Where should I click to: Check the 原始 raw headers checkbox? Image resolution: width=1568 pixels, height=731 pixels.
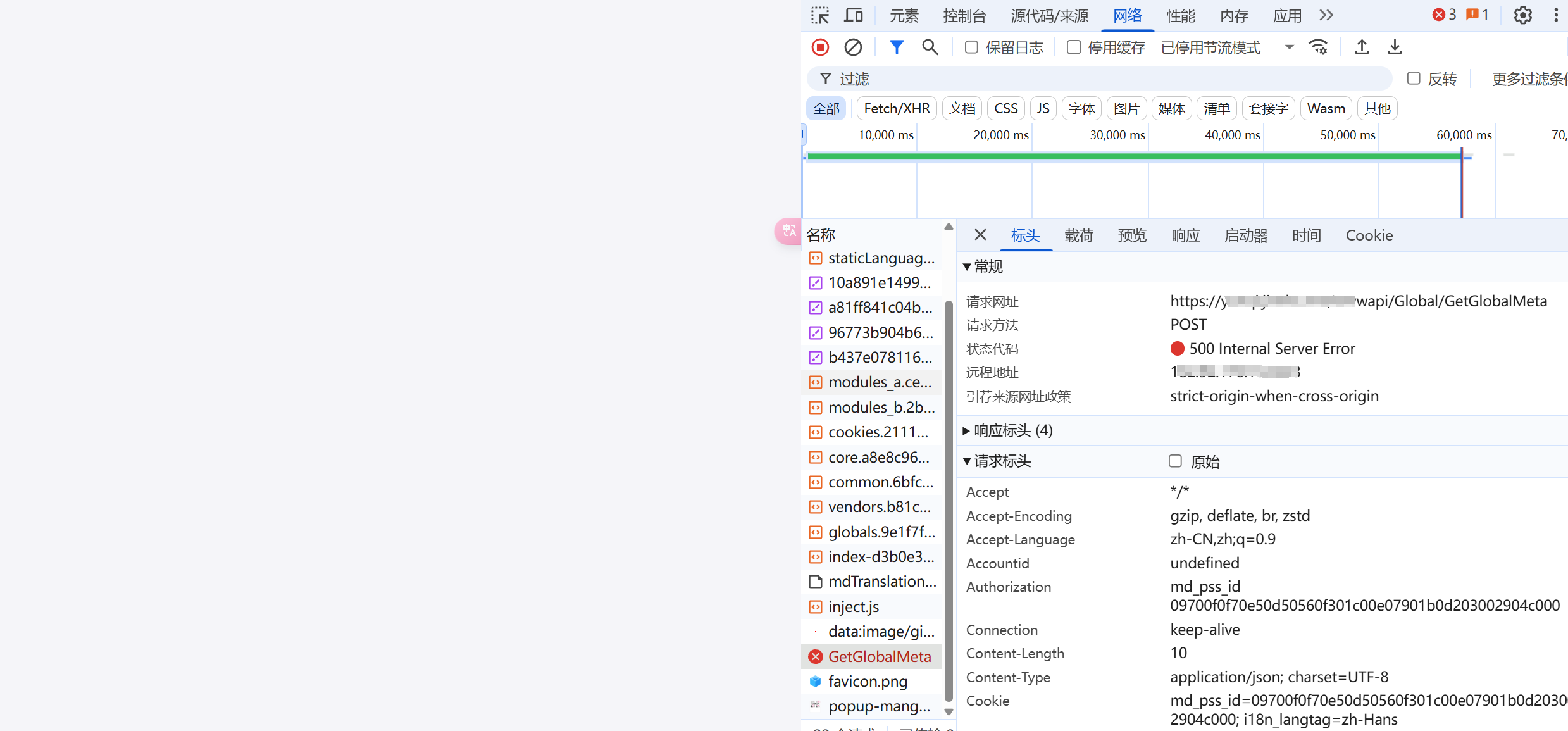coord(1175,461)
